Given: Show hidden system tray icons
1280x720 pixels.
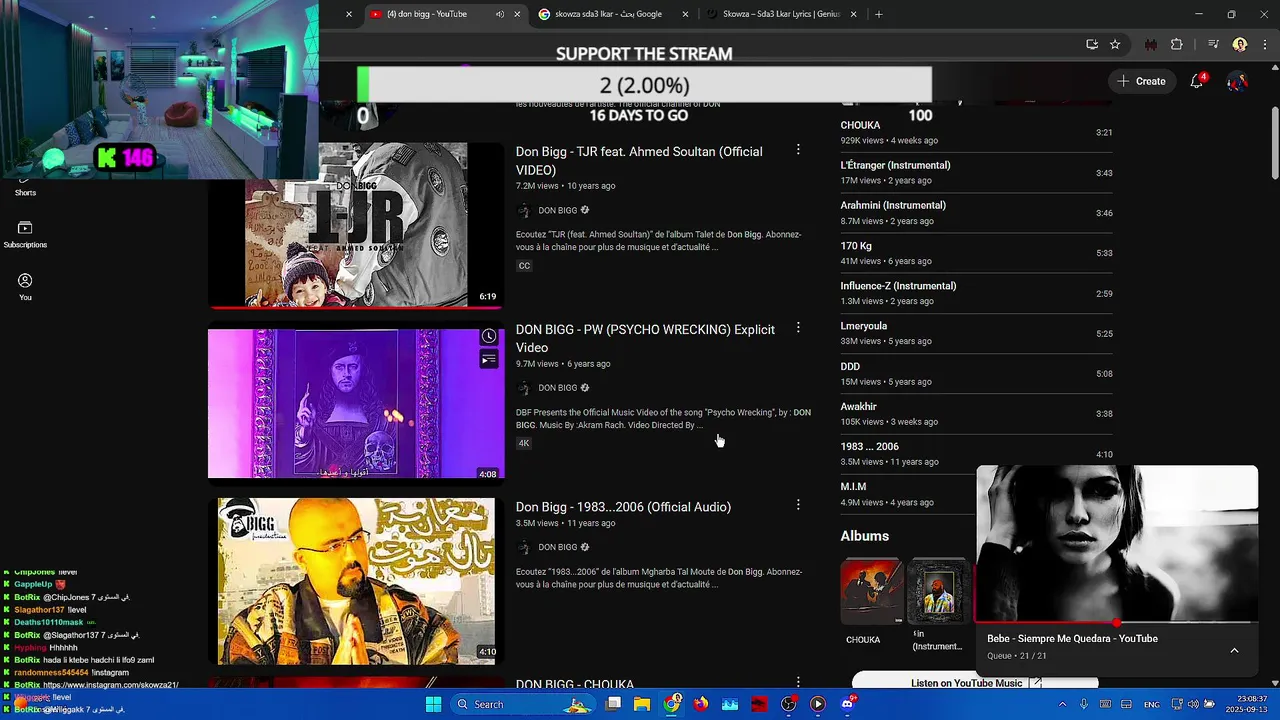Looking at the screenshot, I should point(1062,704).
